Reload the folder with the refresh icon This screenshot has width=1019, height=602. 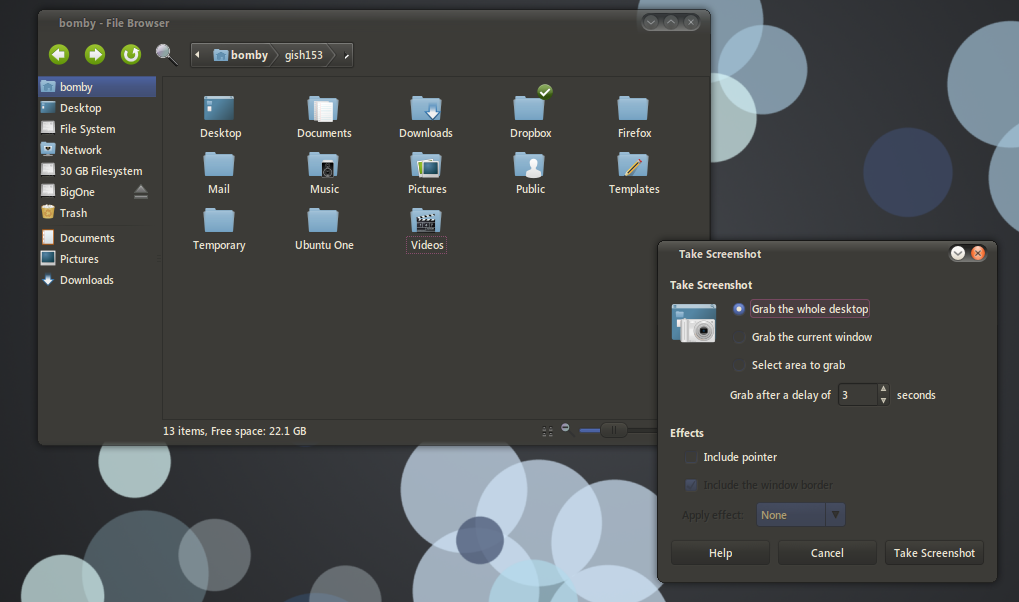pyautogui.click(x=131, y=55)
